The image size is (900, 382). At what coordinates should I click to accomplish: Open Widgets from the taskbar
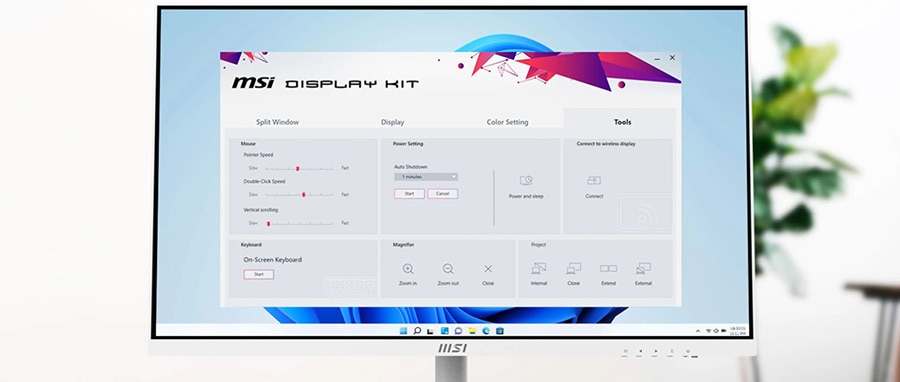pos(444,331)
